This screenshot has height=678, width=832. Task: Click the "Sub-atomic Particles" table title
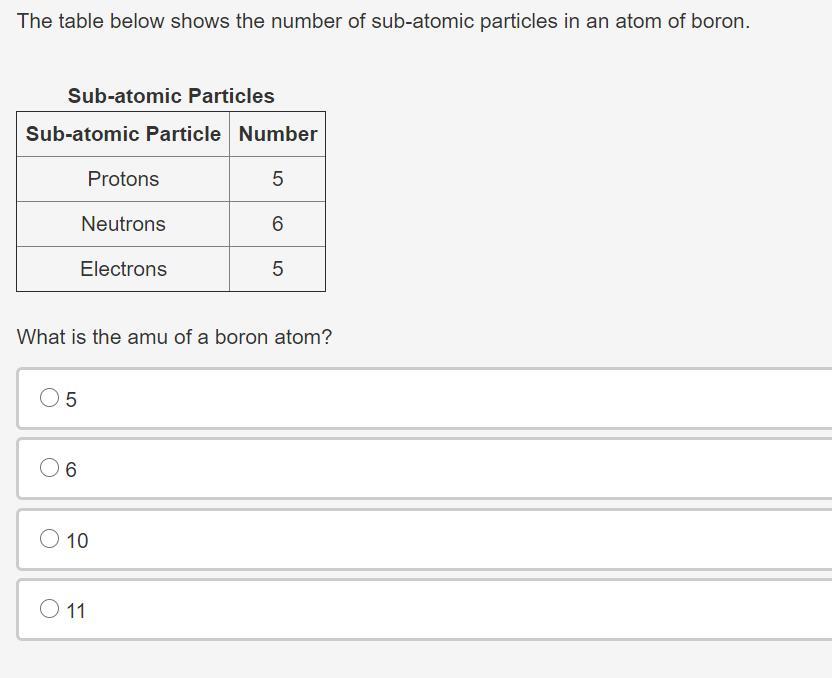pyautogui.click(x=171, y=96)
